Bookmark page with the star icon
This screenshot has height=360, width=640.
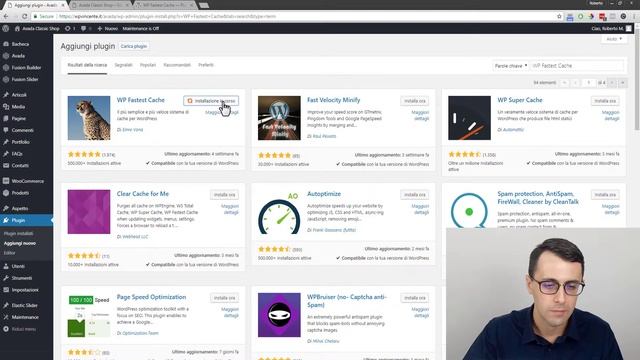[x=559, y=16]
